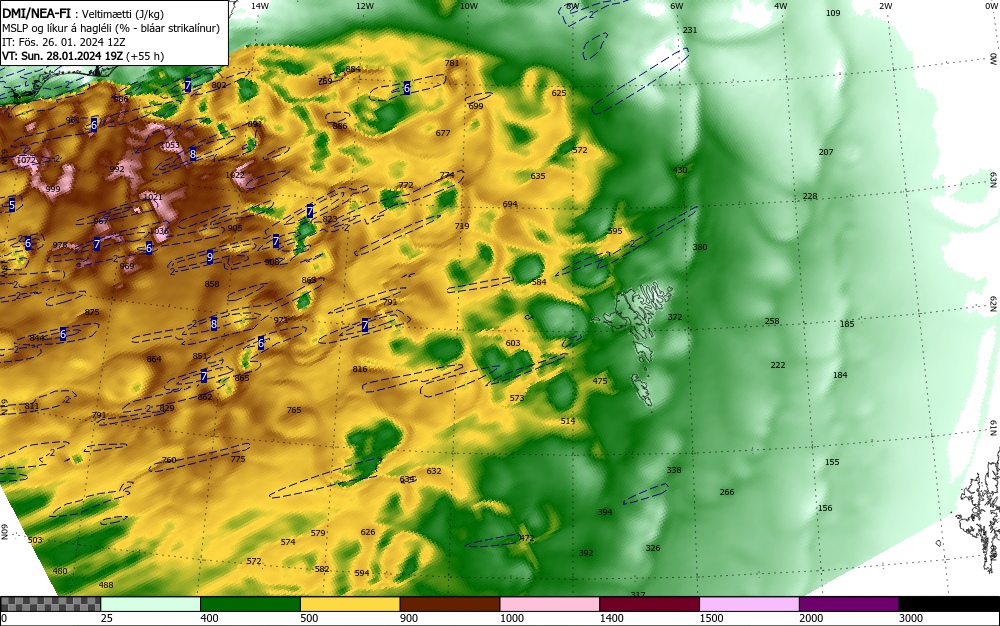Image resolution: width=1000 pixels, height=626 pixels.
Task: Click the map value 326
Action: [x=652, y=548]
